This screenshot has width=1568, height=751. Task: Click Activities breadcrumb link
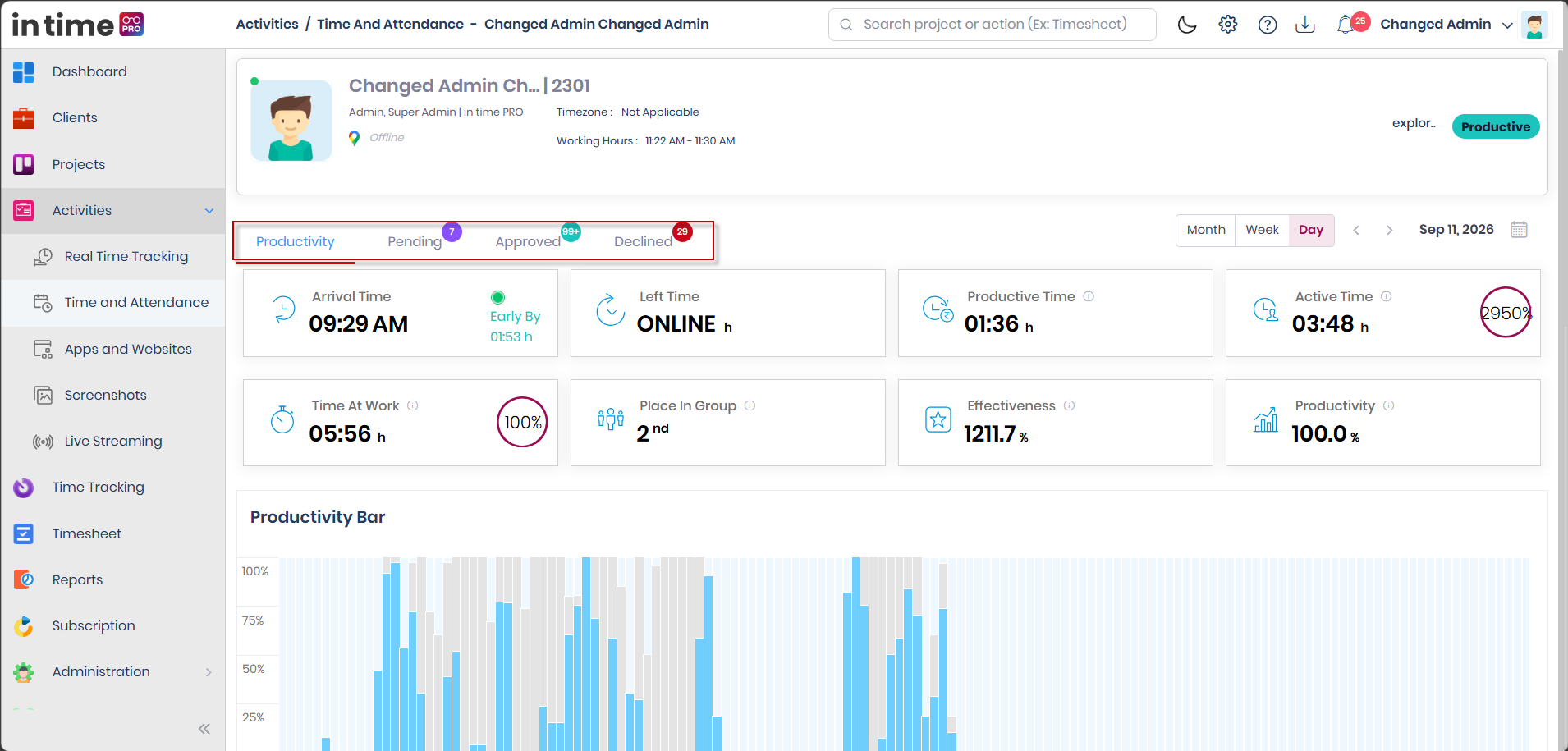(x=267, y=24)
